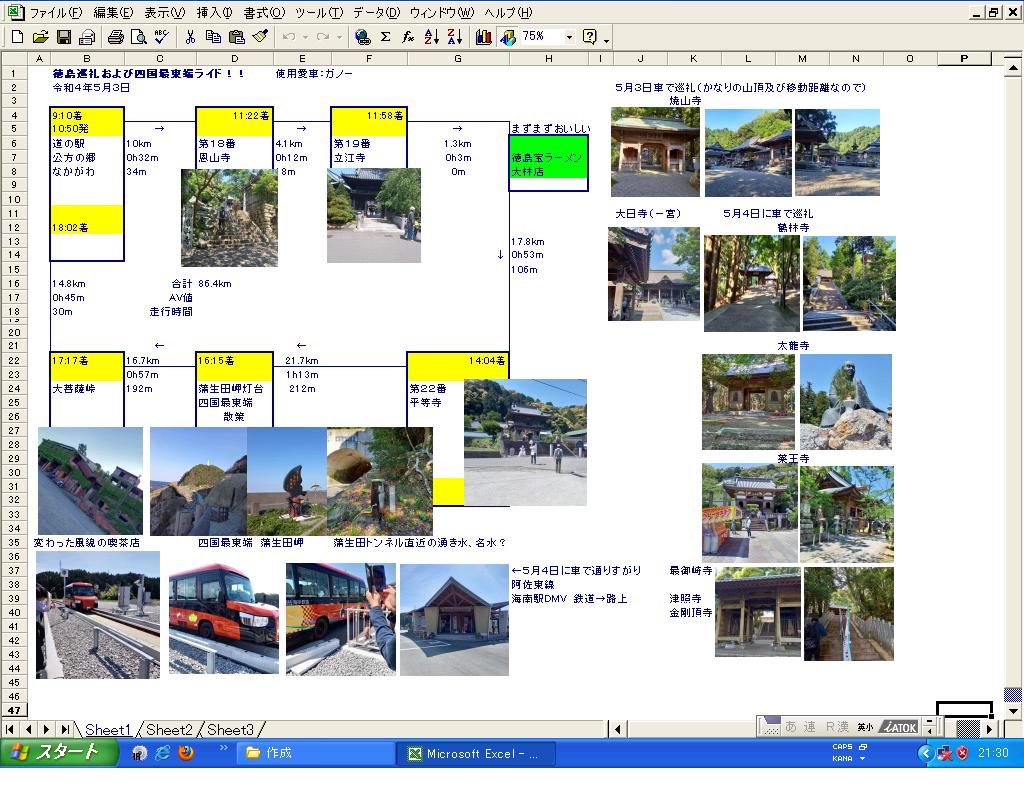The width and height of the screenshot is (1024, 800).
Task: Click the spelling check icon
Action: [x=161, y=37]
